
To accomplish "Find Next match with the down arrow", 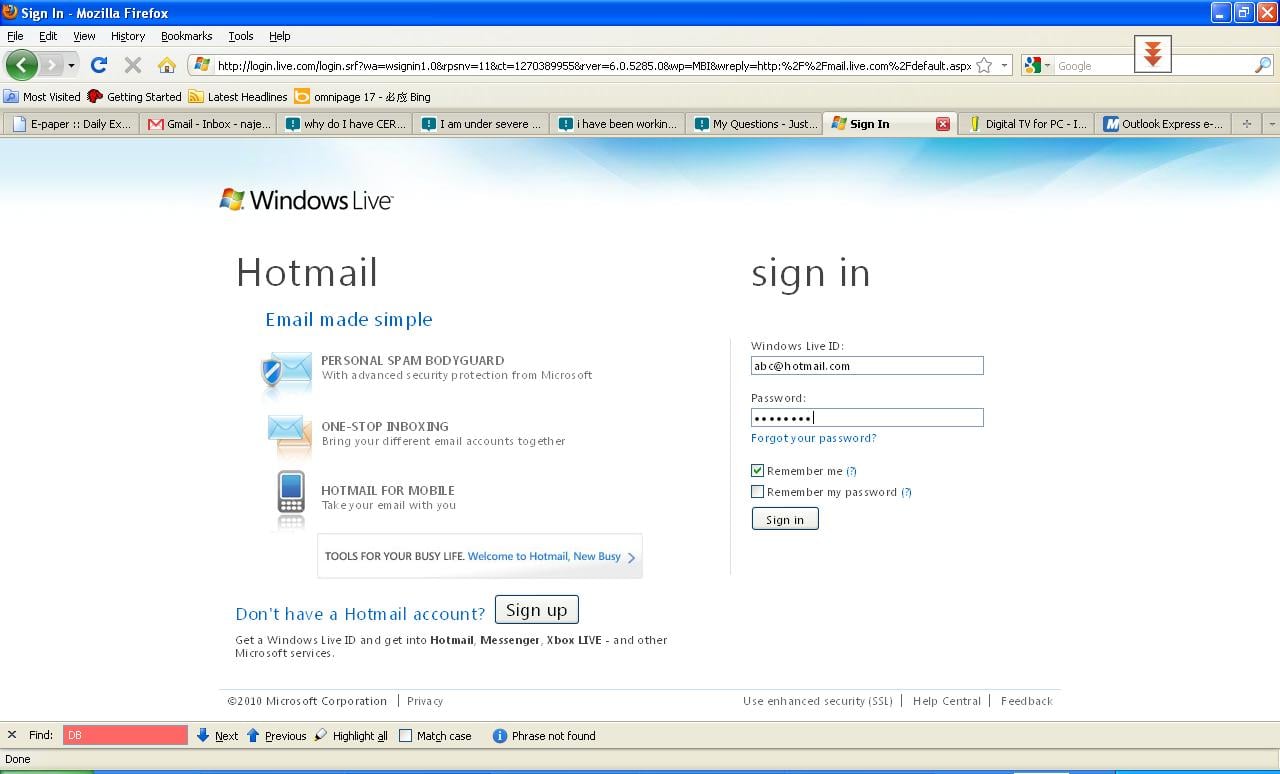I will pos(217,735).
